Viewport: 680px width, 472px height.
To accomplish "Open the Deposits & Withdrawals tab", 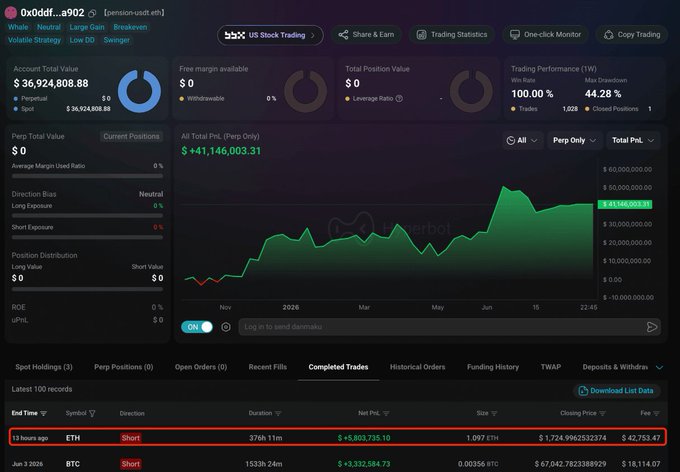I will 615,367.
